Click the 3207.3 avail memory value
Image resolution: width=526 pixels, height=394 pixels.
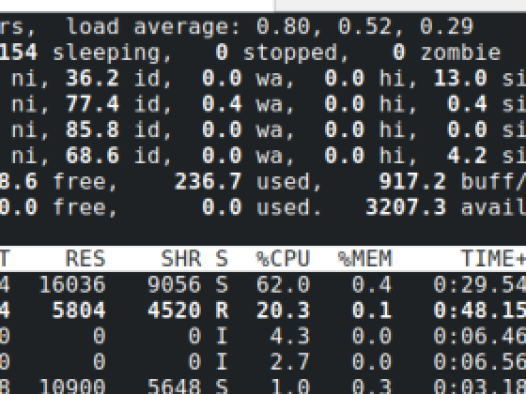click(406, 208)
